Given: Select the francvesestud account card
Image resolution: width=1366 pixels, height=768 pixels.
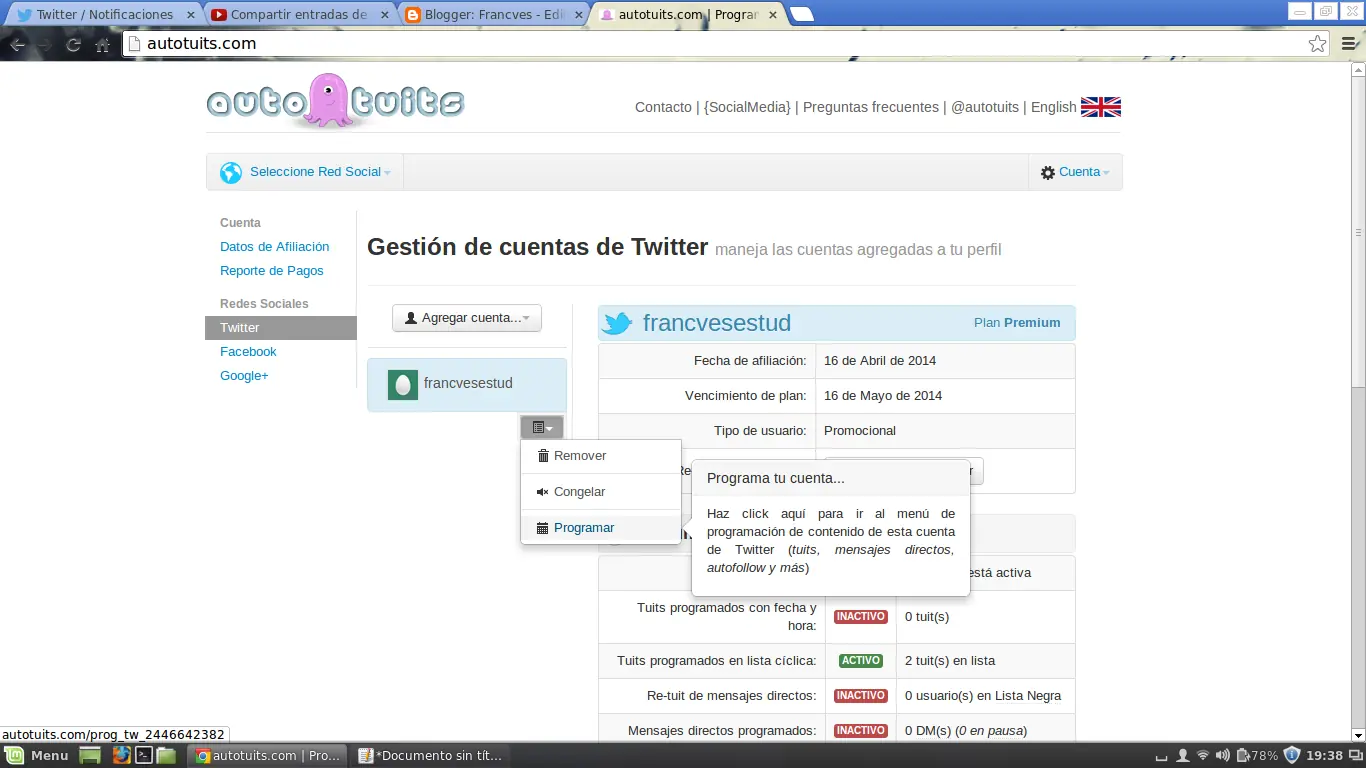Looking at the screenshot, I should (x=467, y=385).
